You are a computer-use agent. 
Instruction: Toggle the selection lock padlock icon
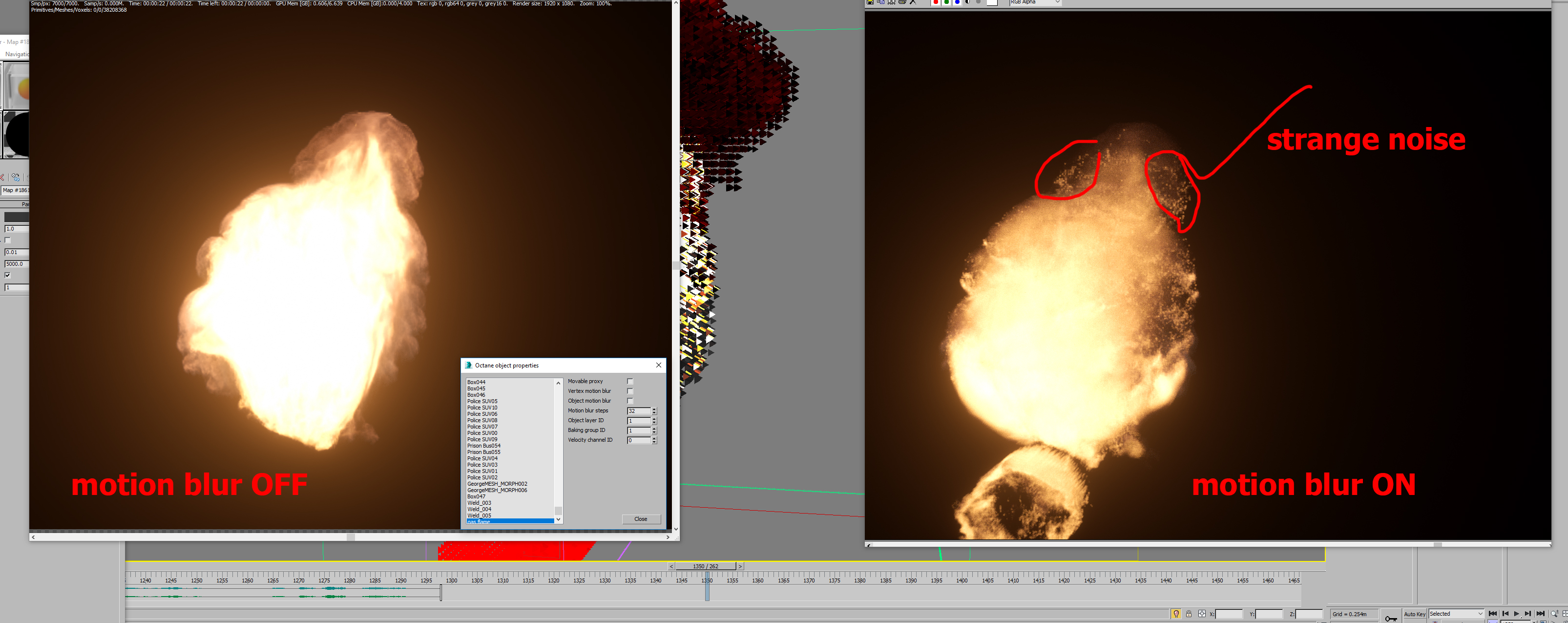[x=1188, y=614]
